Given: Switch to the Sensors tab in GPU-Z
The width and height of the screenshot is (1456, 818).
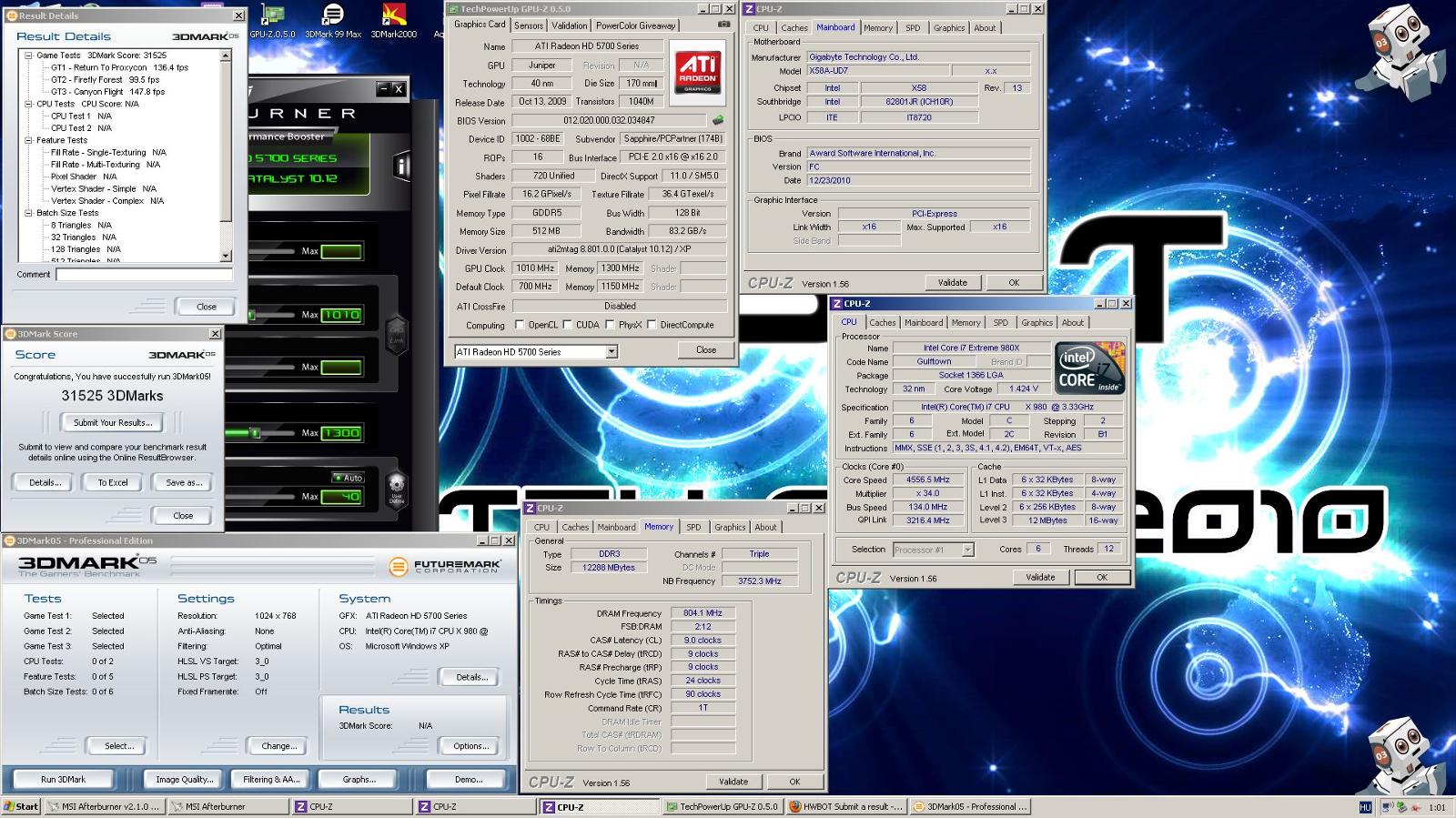Looking at the screenshot, I should pyautogui.click(x=529, y=25).
